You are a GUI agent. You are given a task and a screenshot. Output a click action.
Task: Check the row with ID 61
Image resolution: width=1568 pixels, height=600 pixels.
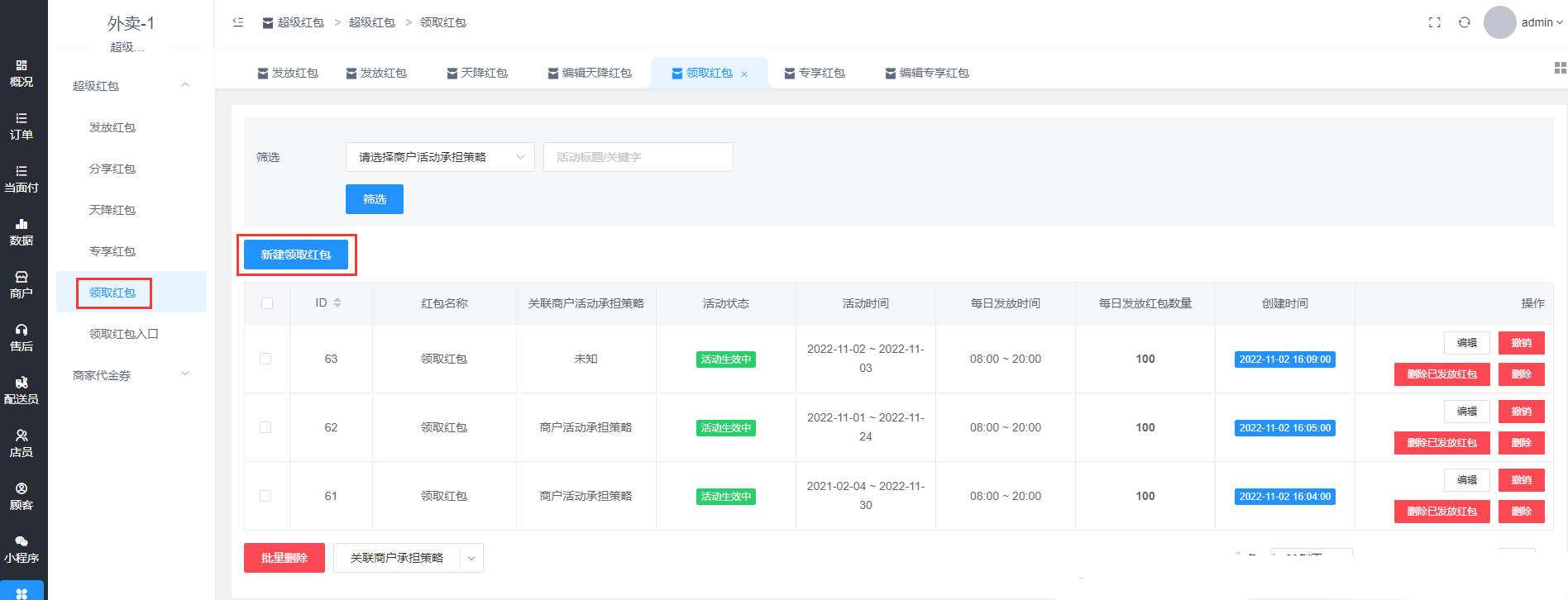click(x=265, y=496)
